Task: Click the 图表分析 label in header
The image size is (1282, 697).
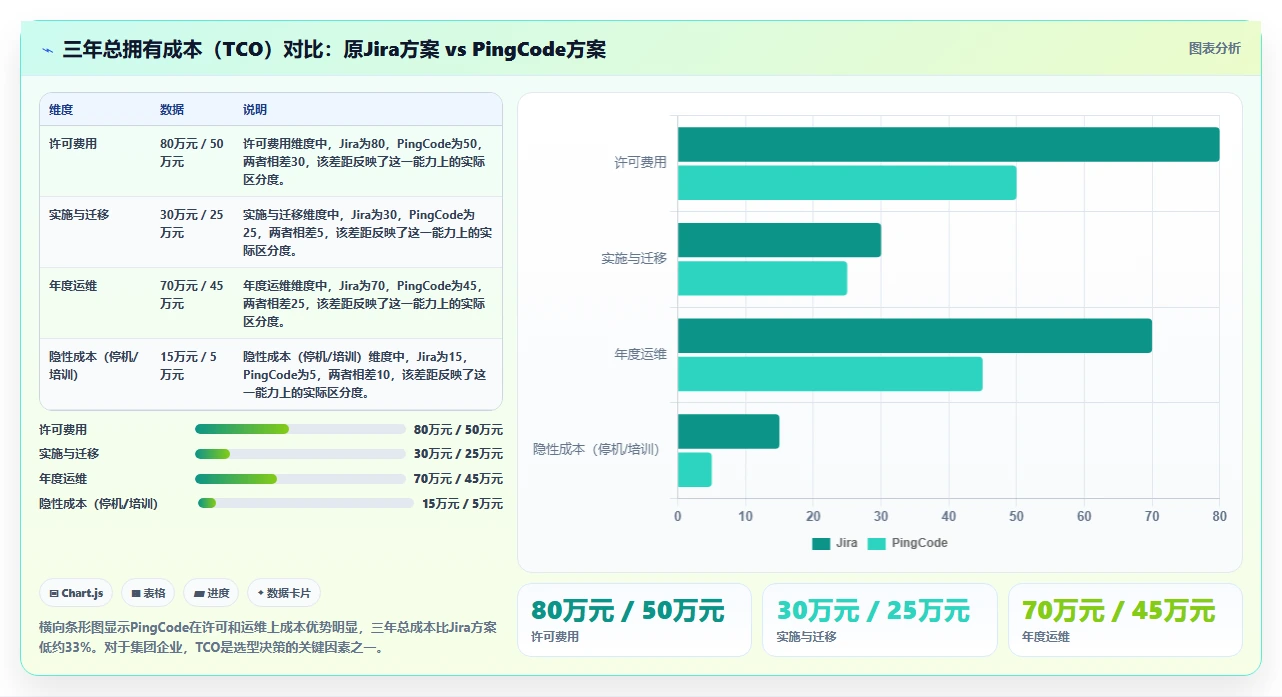Action: [1214, 49]
